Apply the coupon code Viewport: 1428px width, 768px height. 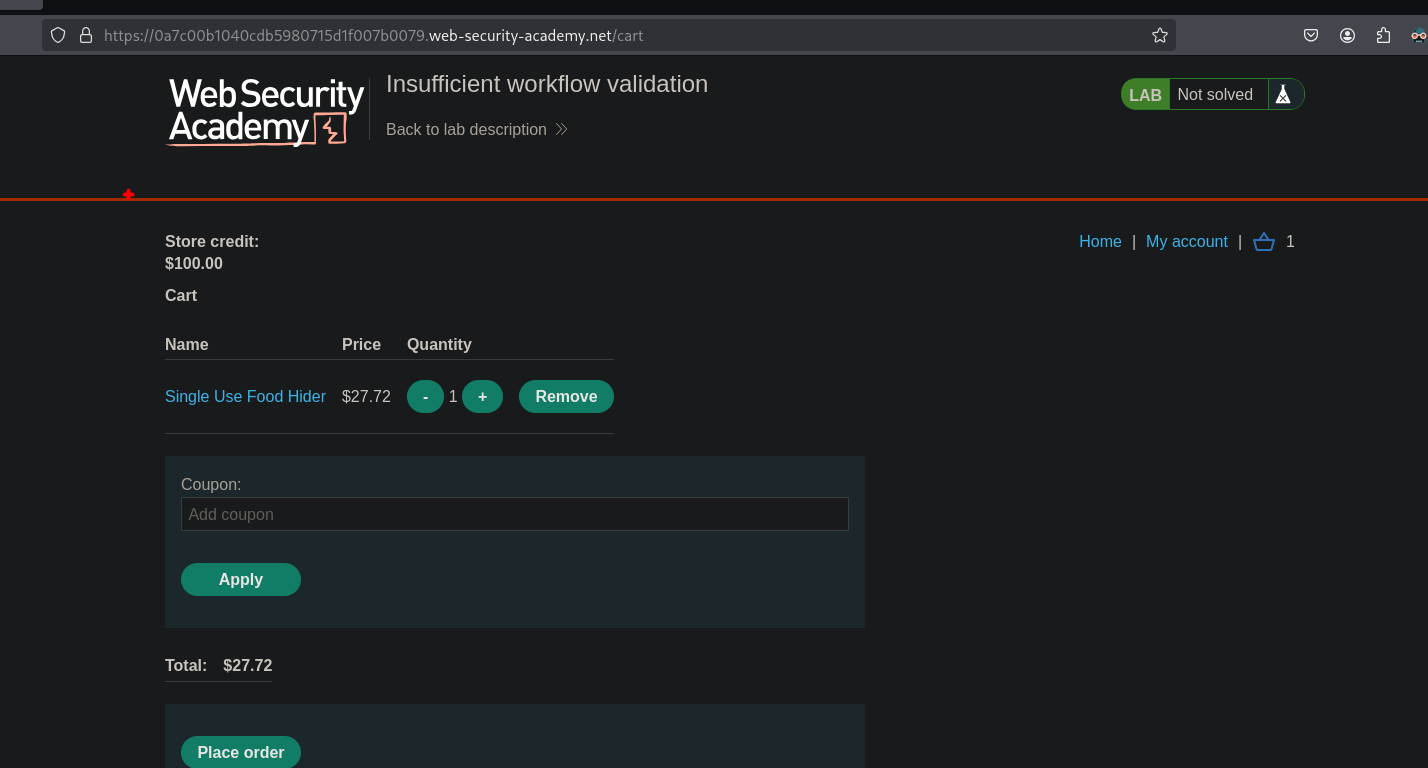(240, 580)
